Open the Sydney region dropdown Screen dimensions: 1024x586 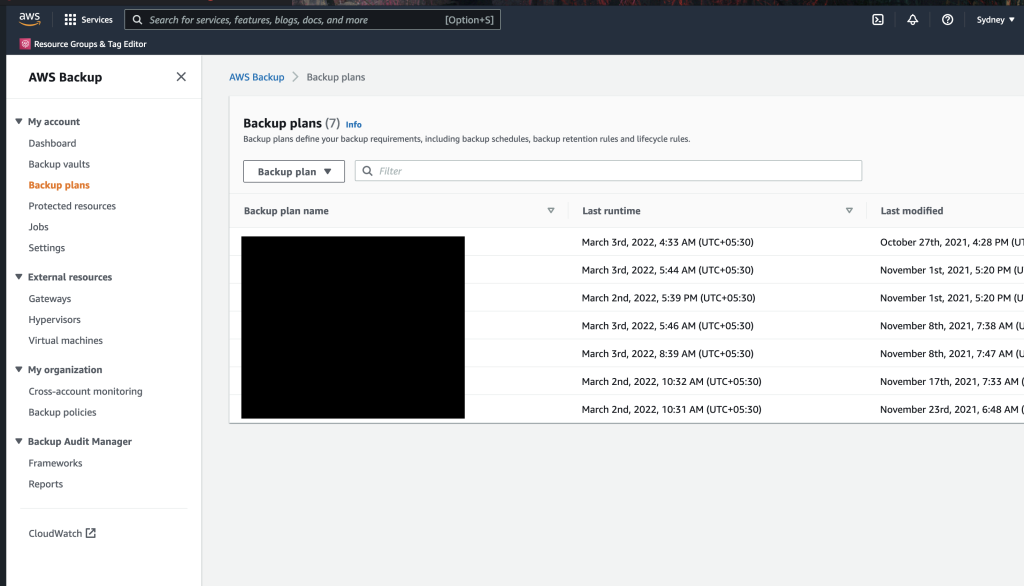[993, 19]
